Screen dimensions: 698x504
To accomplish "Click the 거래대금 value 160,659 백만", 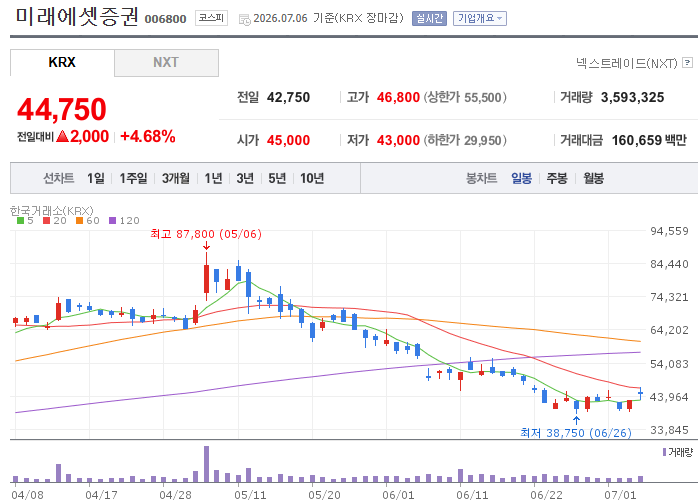I will (x=649, y=140).
